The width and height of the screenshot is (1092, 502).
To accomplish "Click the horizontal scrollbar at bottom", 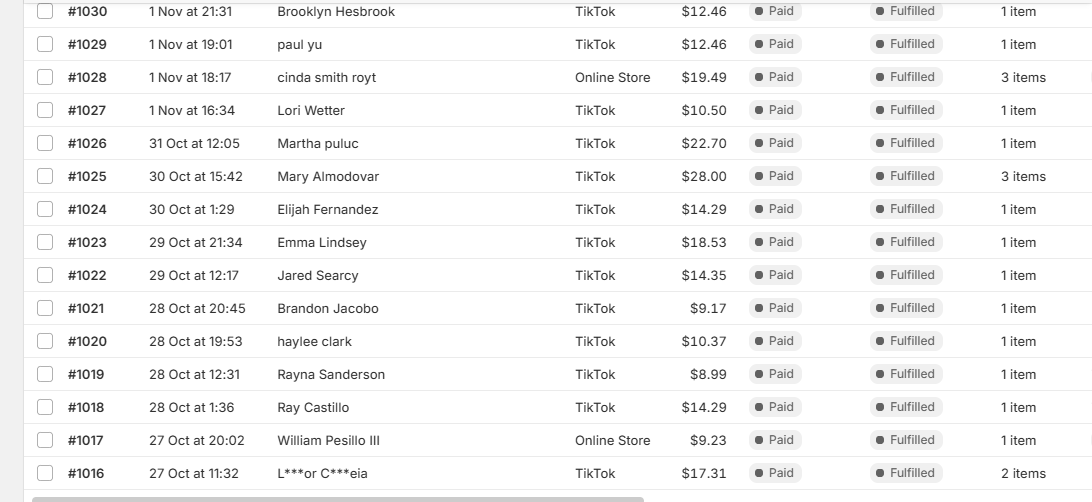I will pos(338,499).
